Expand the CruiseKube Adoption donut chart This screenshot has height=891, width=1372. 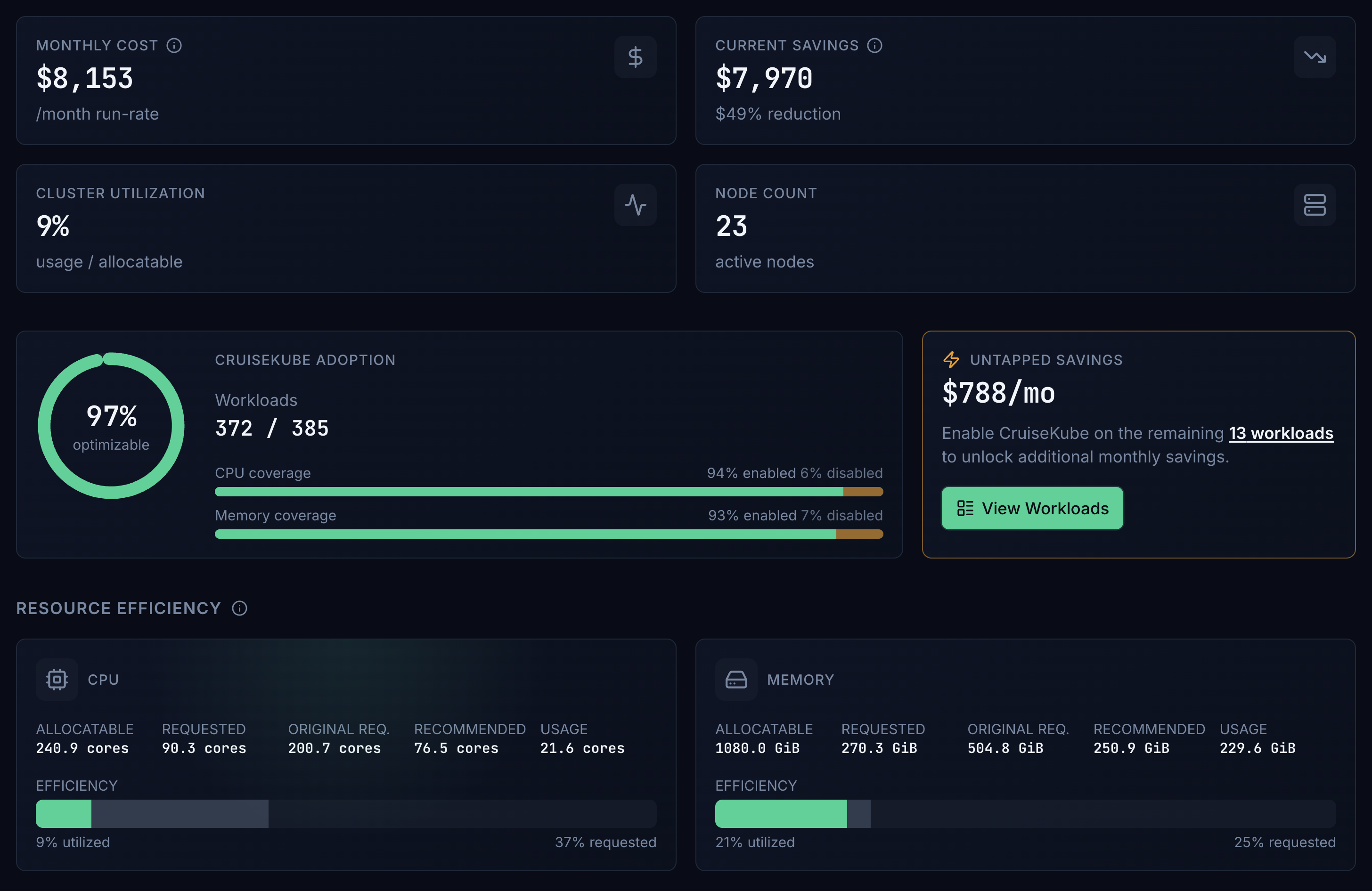coord(111,426)
